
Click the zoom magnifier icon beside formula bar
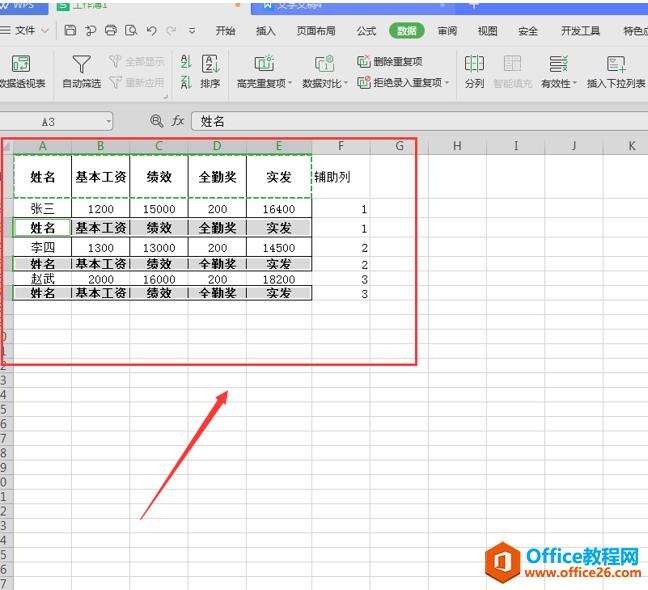(x=156, y=121)
